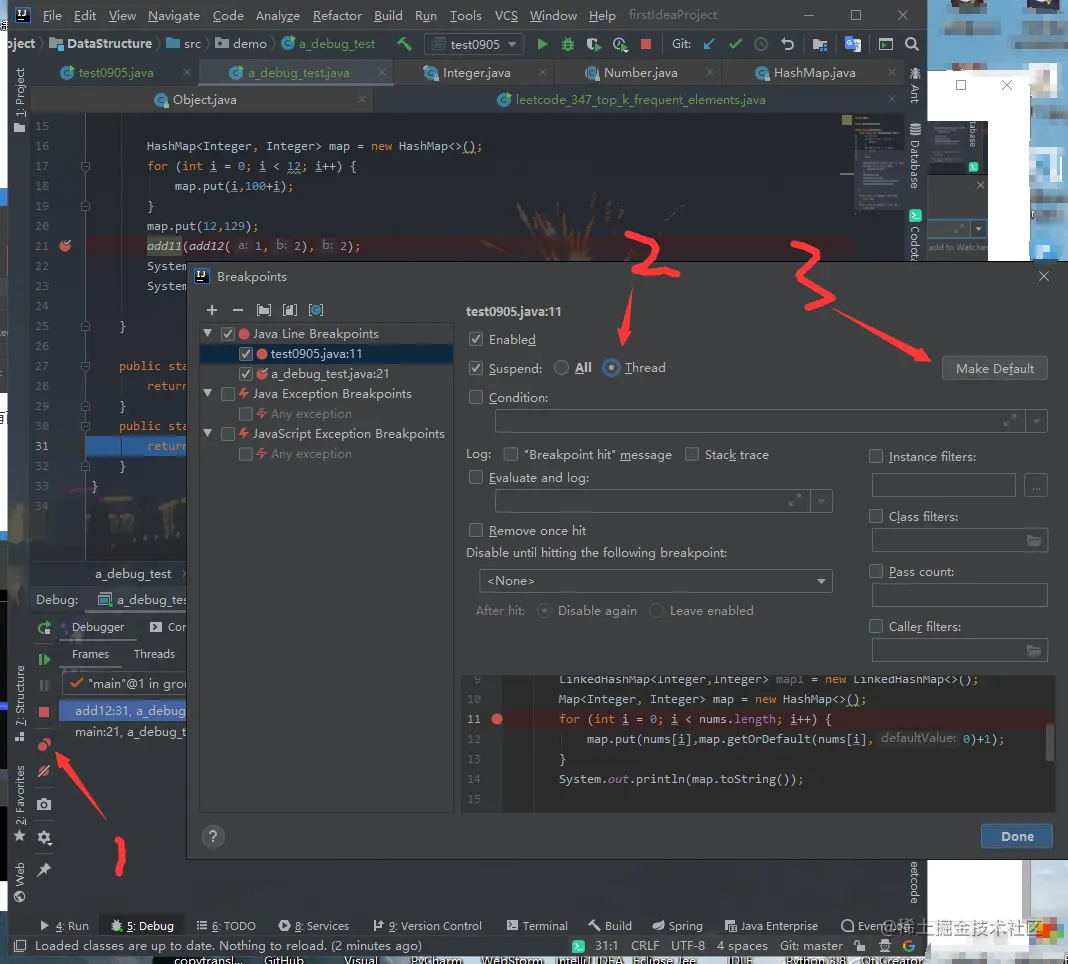
Task: Click the green Run button in toolbar
Action: tap(542, 44)
